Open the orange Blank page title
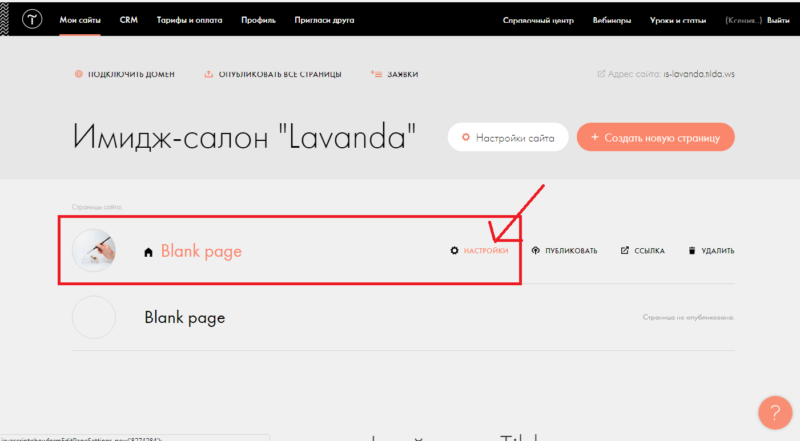Viewport: 800px width, 441px height. tap(201, 251)
